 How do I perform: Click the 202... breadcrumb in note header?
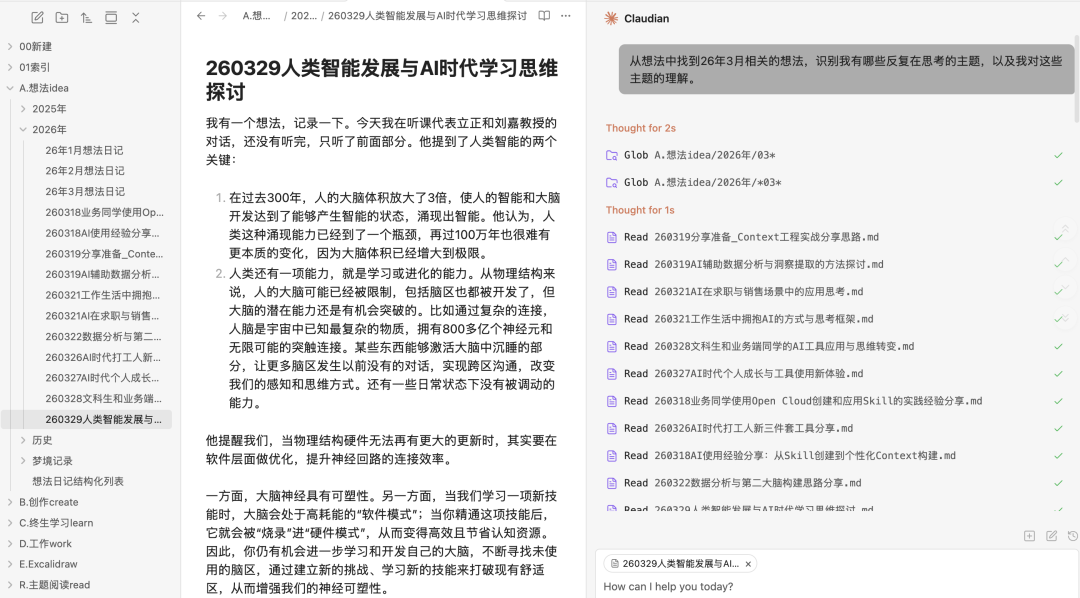pos(304,16)
